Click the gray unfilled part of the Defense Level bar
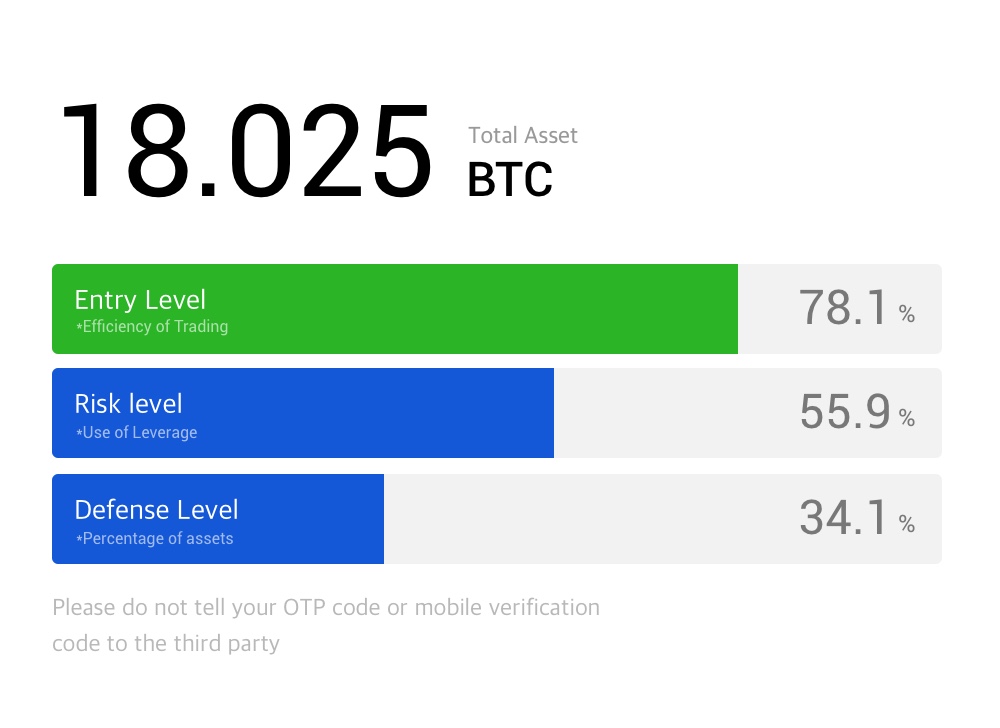Screen dimensions: 1000x728 663,518
